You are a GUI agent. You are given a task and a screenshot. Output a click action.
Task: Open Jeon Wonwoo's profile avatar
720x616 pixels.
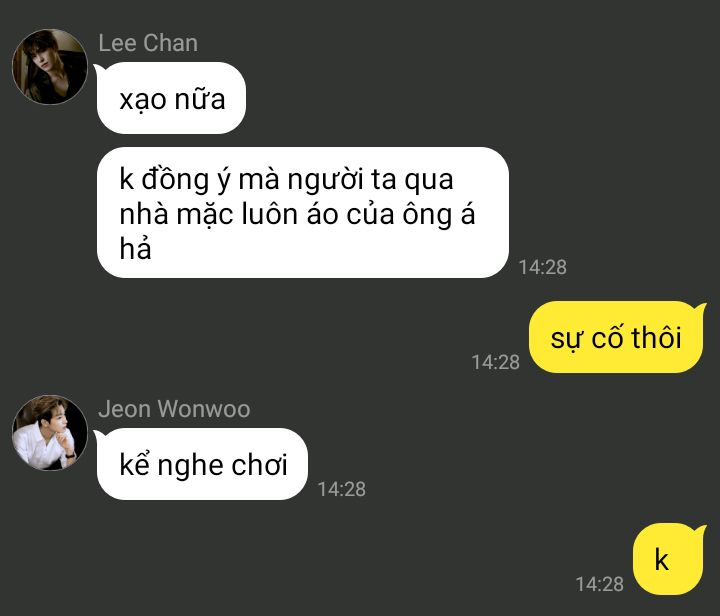pyautogui.click(x=50, y=432)
